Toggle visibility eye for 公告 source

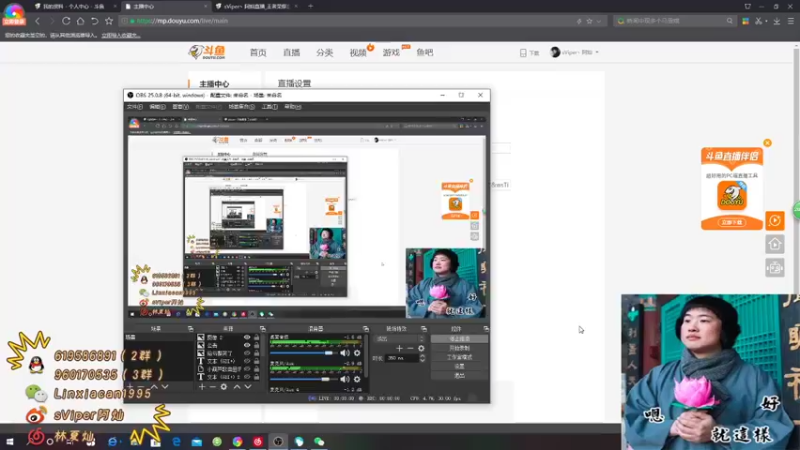tap(247, 345)
